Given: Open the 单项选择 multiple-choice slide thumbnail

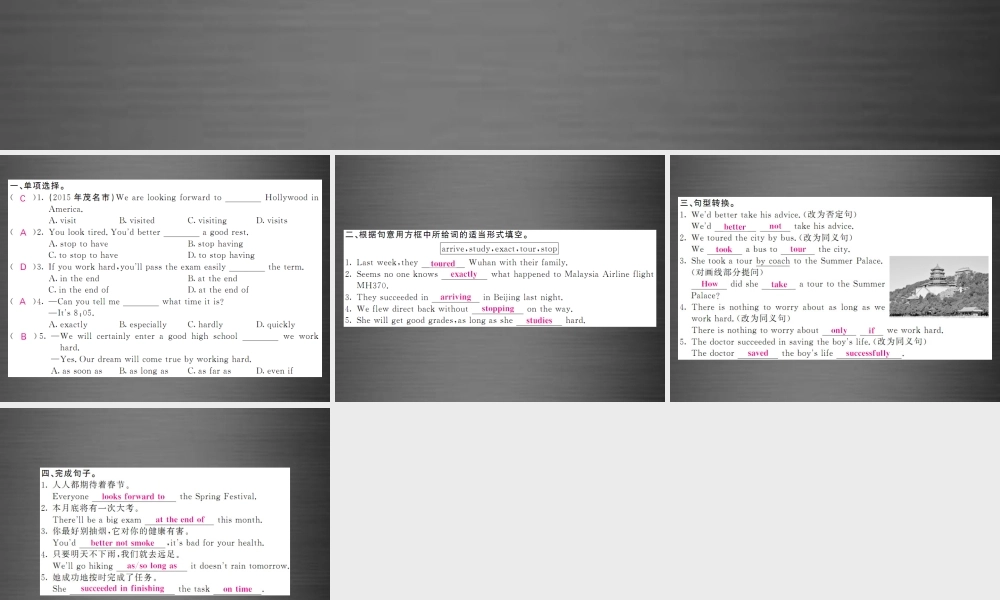Looking at the screenshot, I should pos(165,278).
